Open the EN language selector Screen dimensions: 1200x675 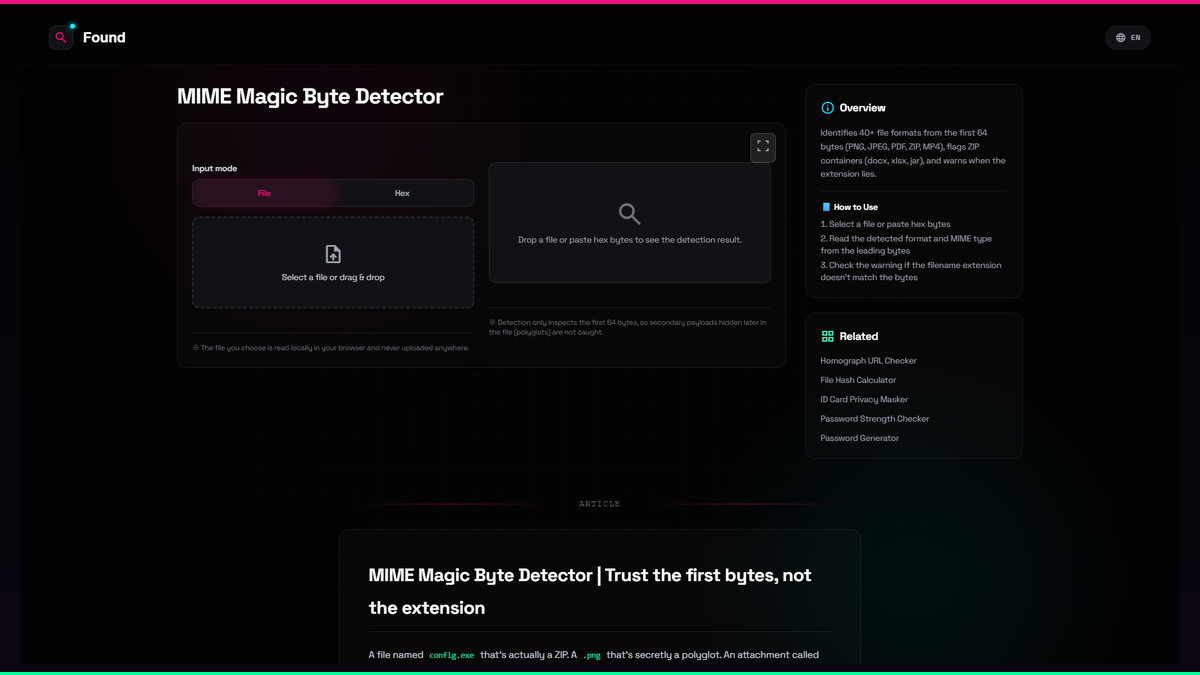1128,38
